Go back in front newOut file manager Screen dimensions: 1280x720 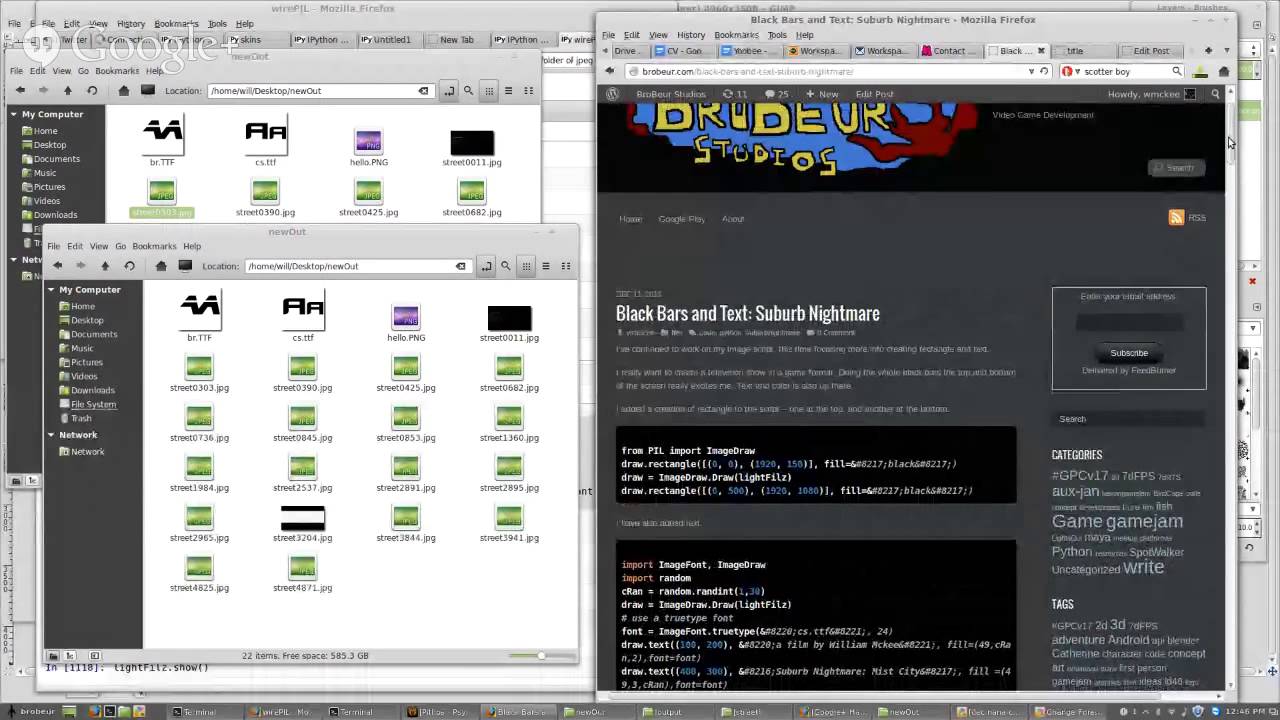coord(57,266)
